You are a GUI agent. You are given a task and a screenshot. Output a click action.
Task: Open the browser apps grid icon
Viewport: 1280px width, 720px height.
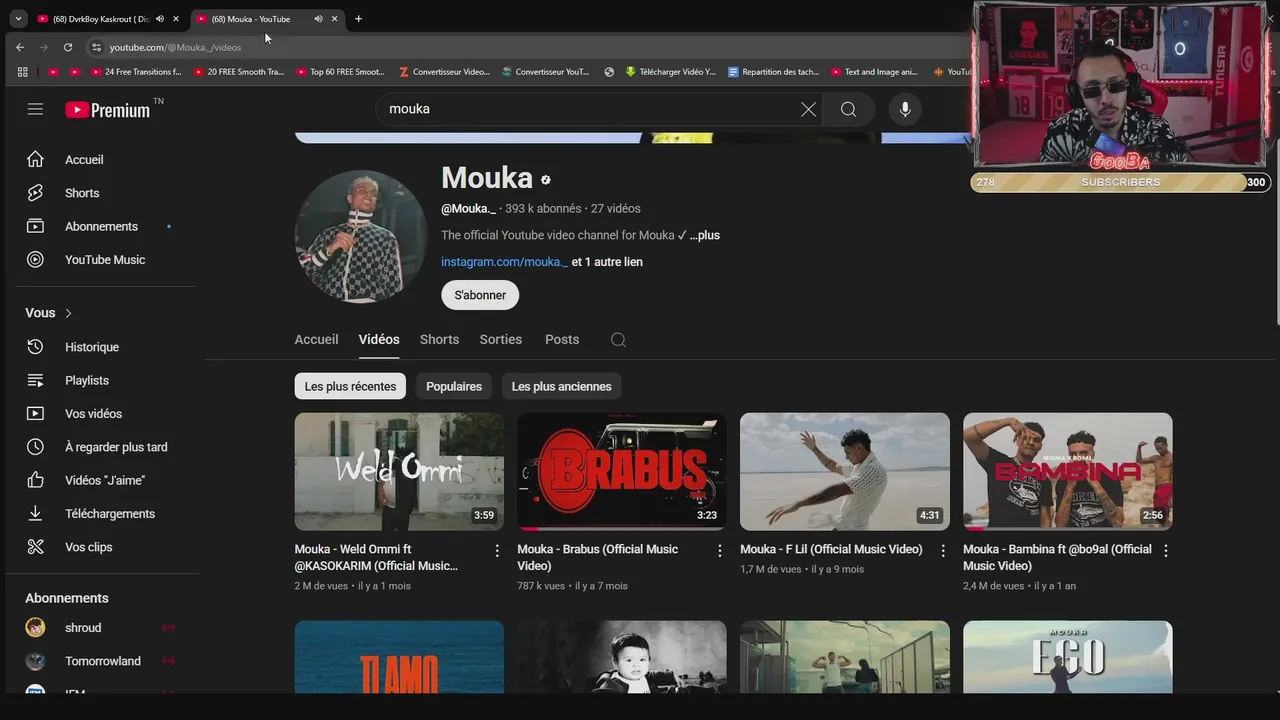(23, 72)
